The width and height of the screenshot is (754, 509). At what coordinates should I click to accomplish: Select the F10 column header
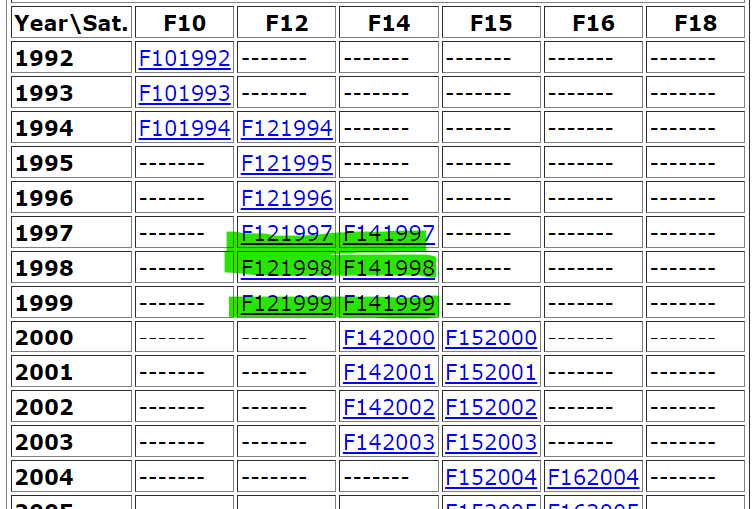point(185,22)
